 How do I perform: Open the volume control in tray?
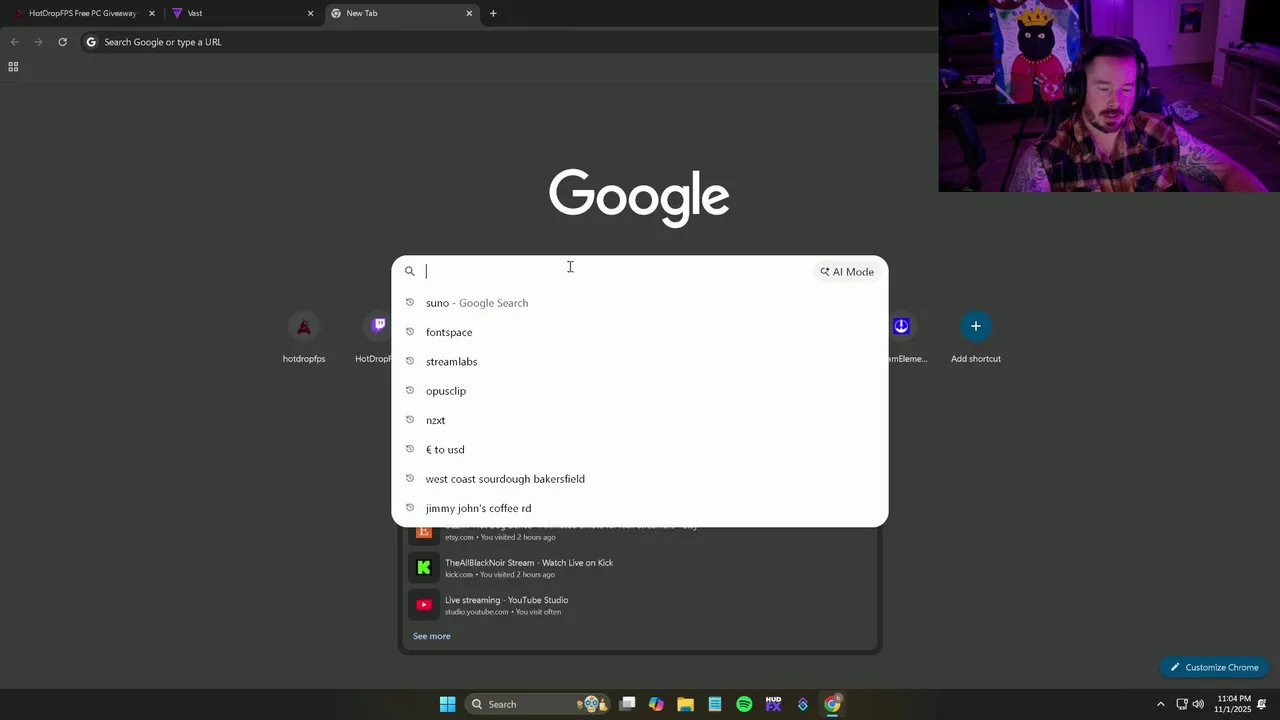pos(1198,704)
